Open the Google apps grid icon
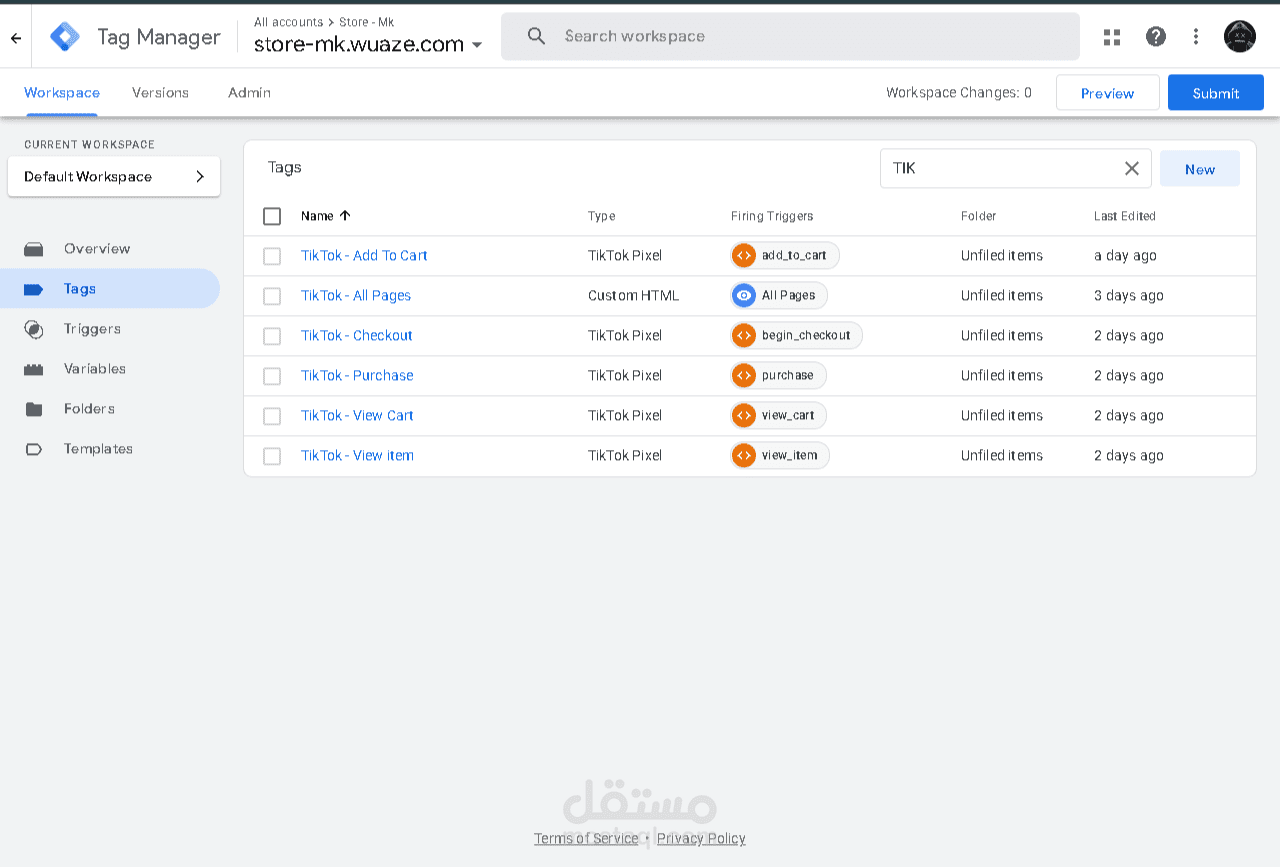1280x867 pixels. 1112,37
